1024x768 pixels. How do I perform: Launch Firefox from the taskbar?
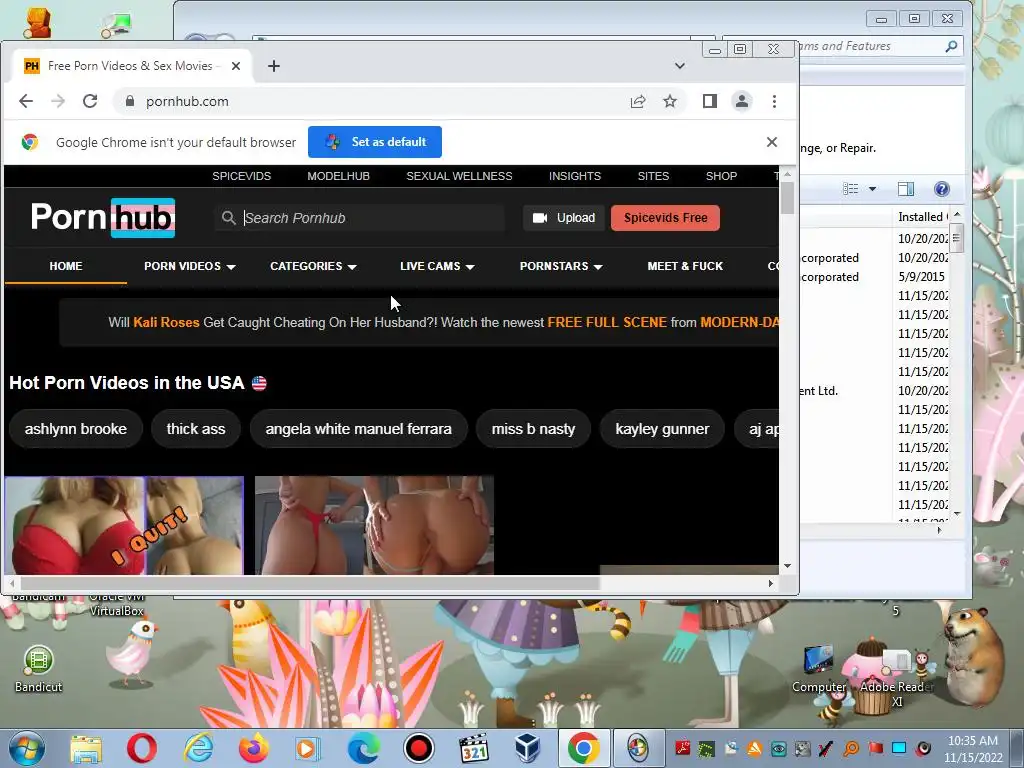253,749
